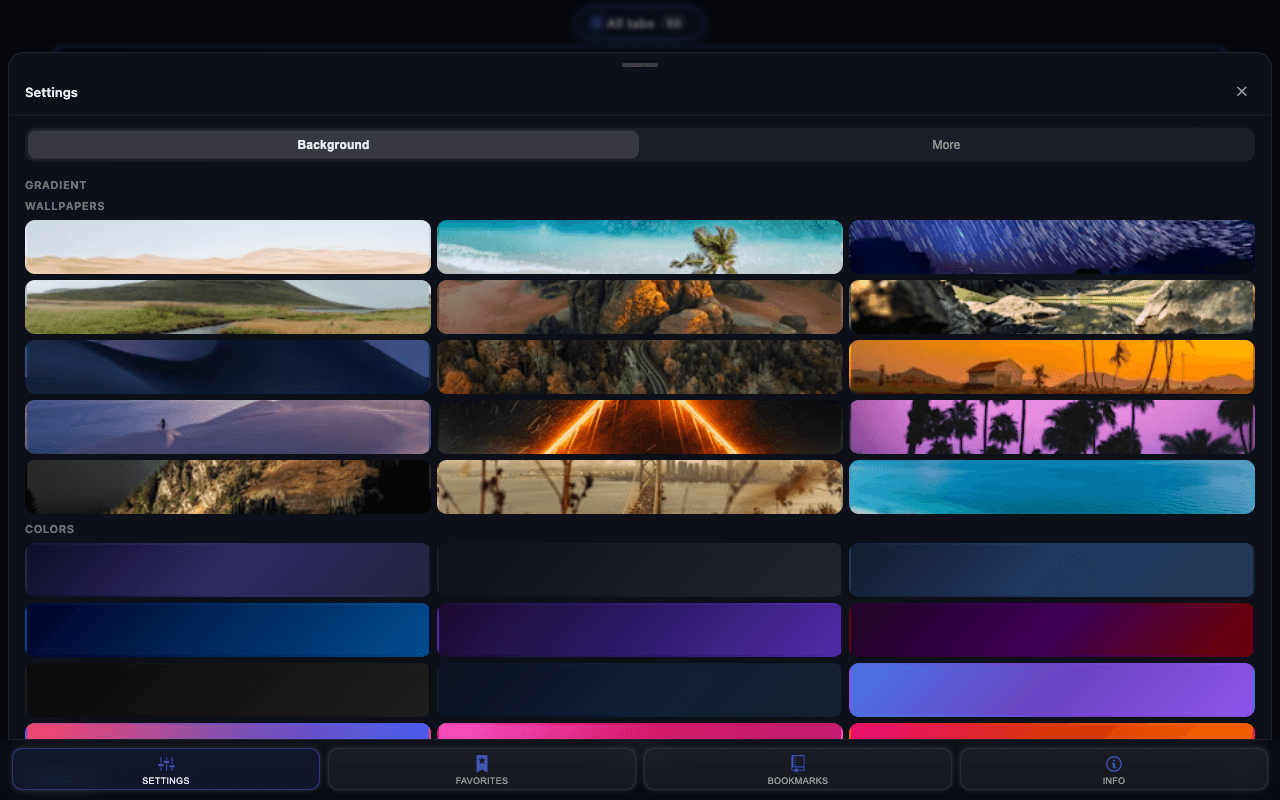
Task: Select the tropical beach palm wallpaper
Action: point(640,247)
